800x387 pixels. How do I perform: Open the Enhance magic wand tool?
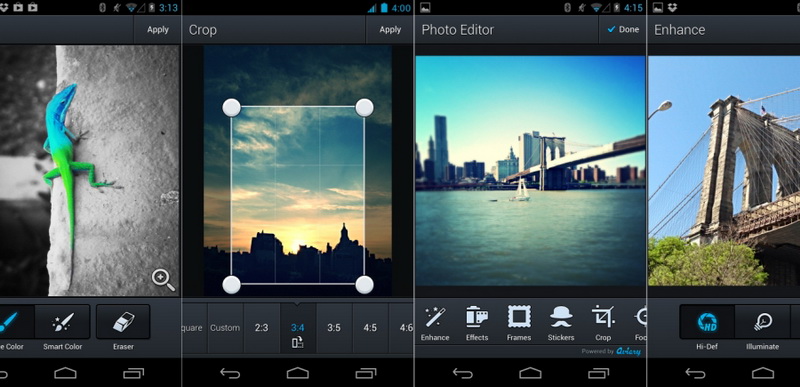(435, 323)
